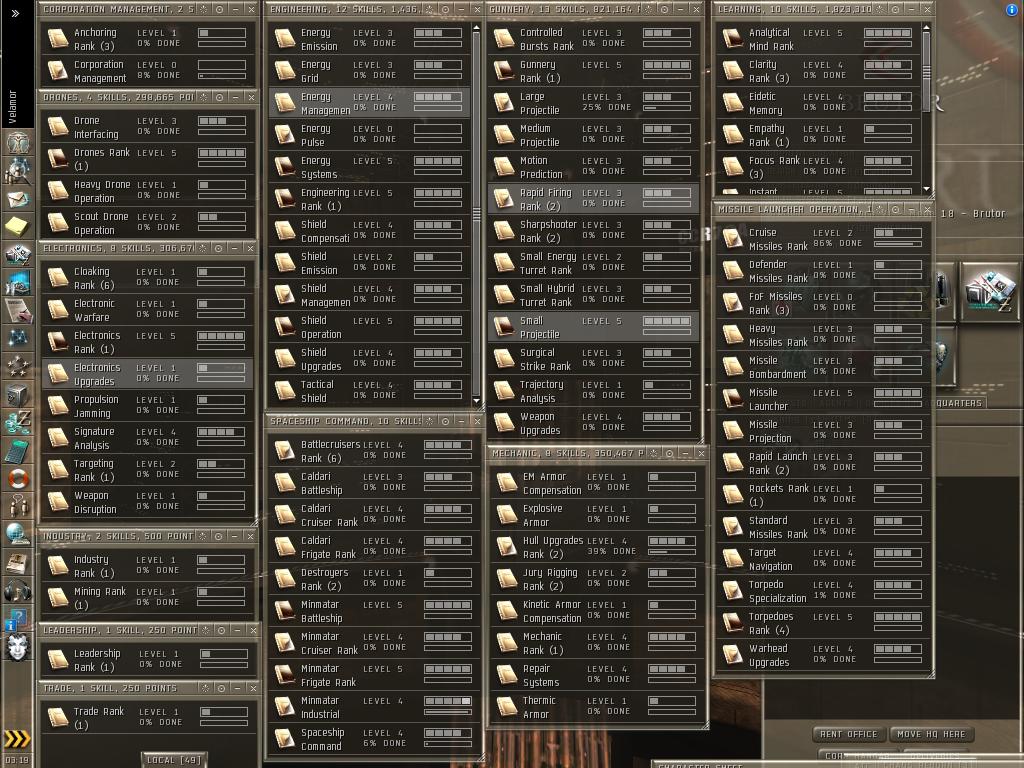Click Cruise Missiles 86% progress bar
The width and height of the screenshot is (1024, 768).
(x=897, y=244)
